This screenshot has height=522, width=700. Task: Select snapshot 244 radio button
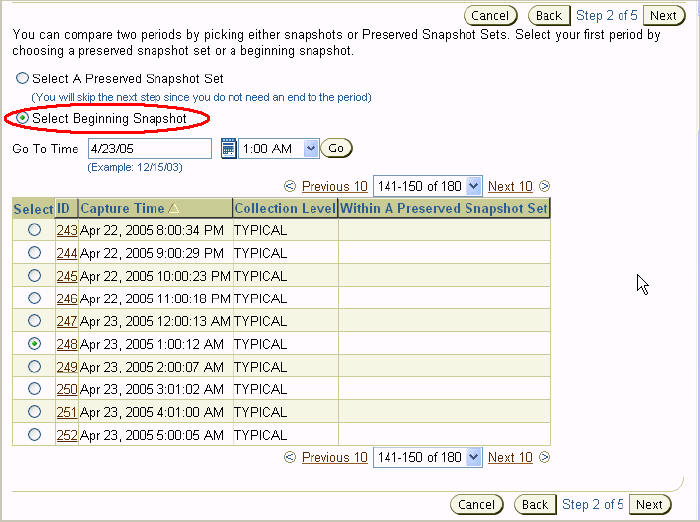(x=34, y=252)
